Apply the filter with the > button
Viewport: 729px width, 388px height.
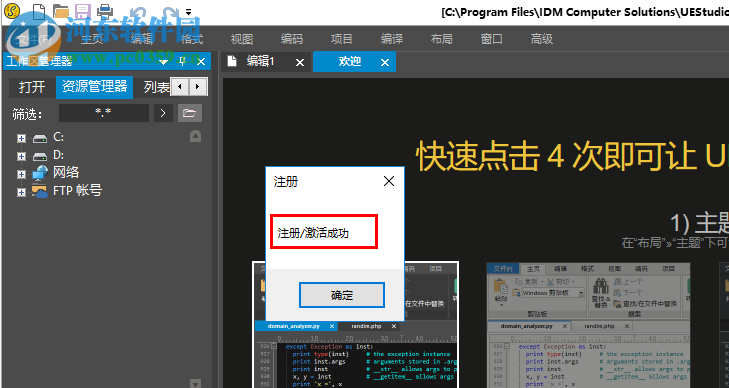click(163, 113)
